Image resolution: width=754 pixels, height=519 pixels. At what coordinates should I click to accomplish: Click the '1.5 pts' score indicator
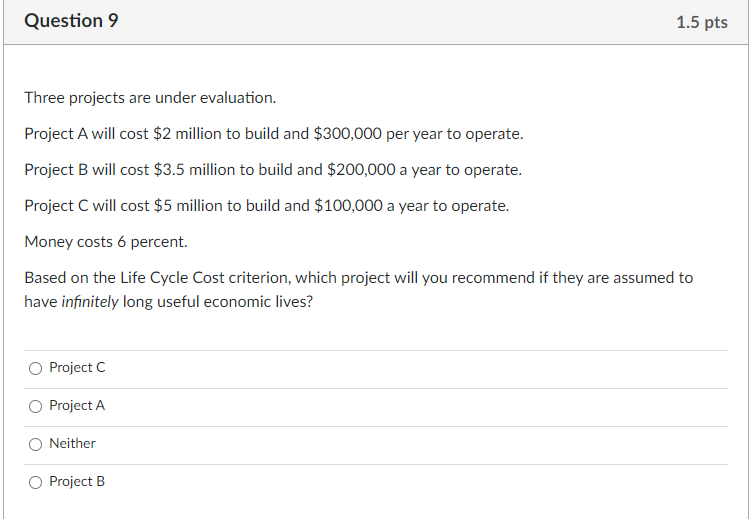pos(701,22)
